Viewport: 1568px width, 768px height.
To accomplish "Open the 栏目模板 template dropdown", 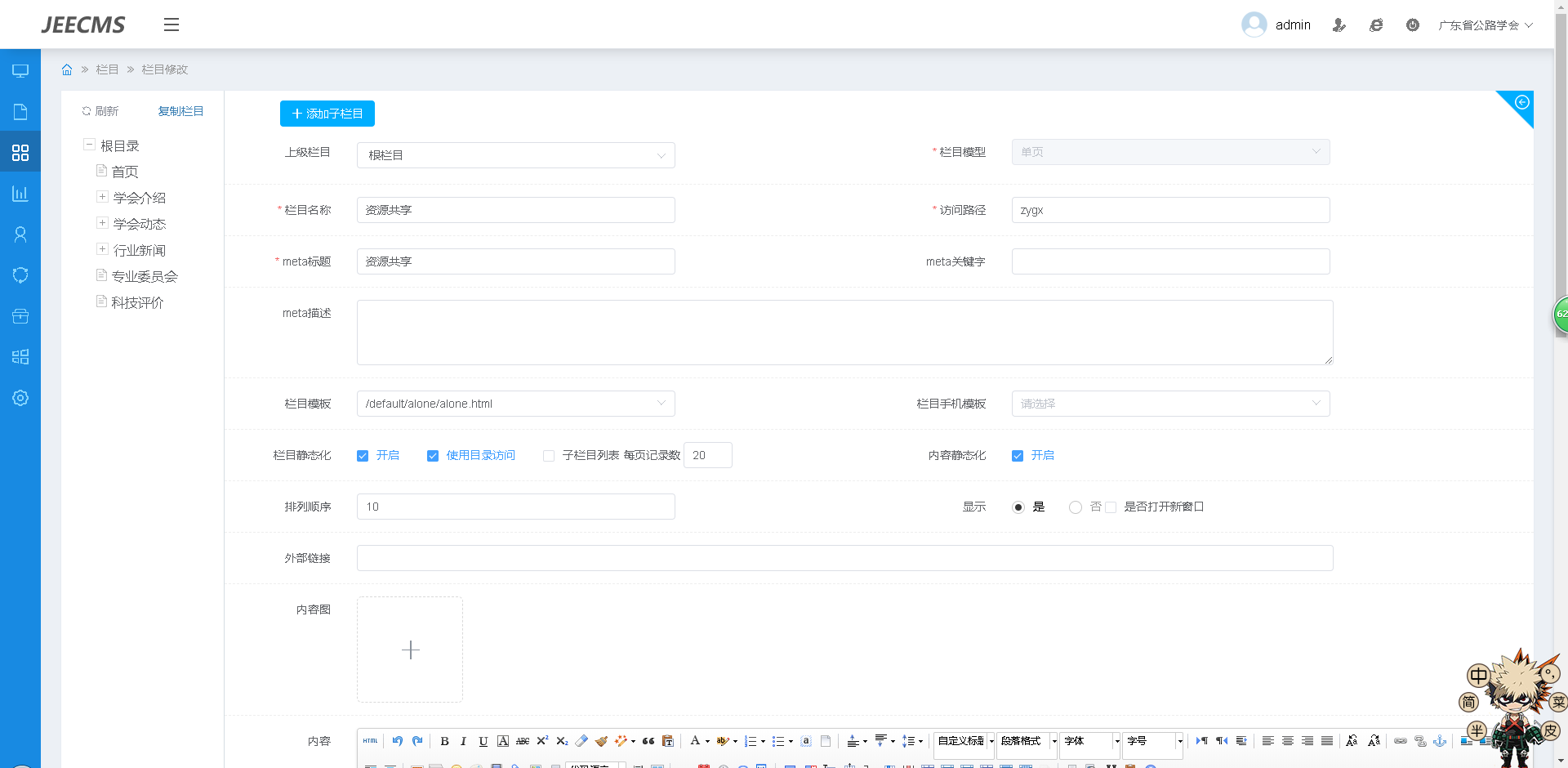I will [x=515, y=404].
